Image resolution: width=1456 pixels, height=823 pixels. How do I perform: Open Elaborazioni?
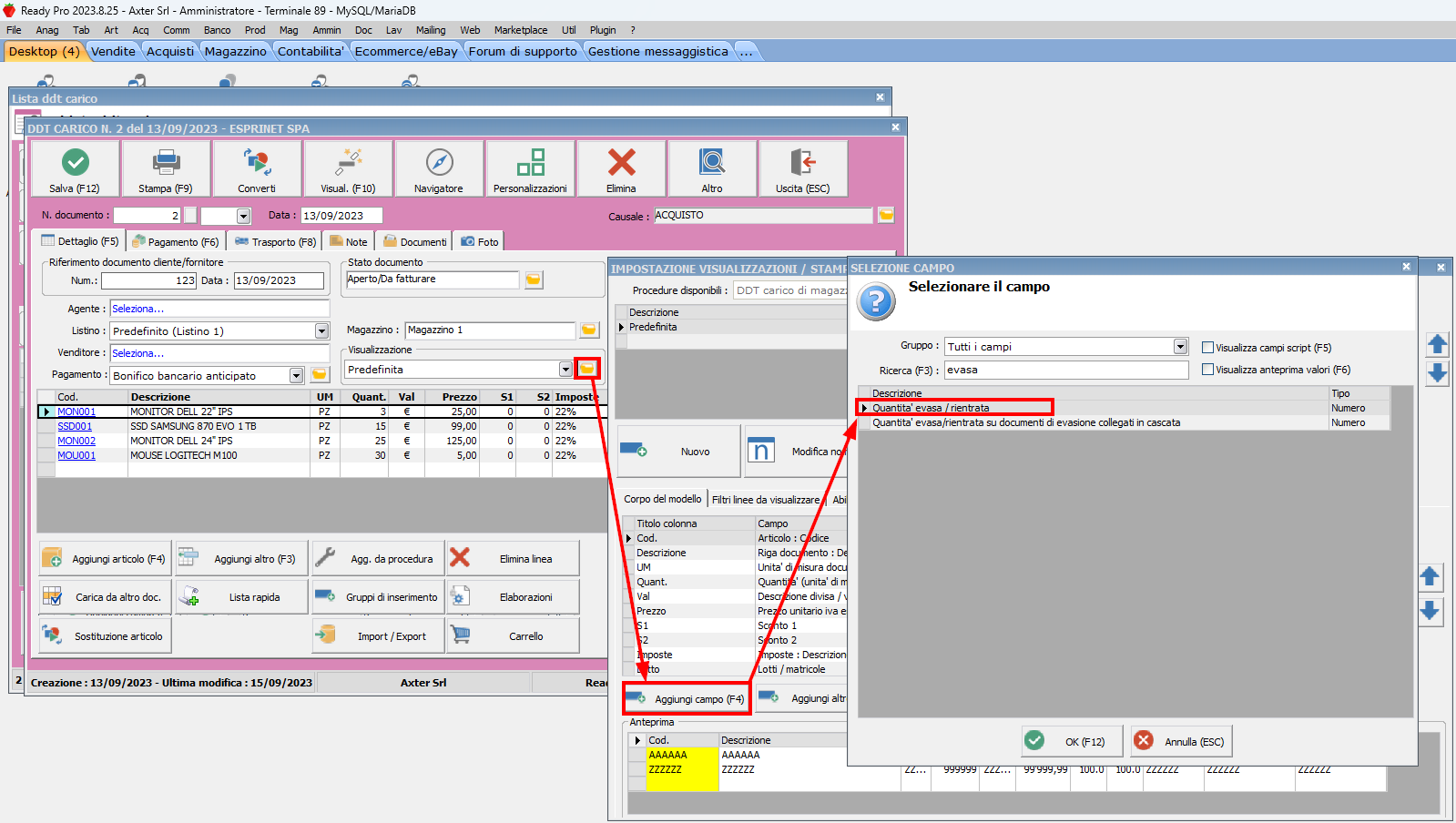513,597
